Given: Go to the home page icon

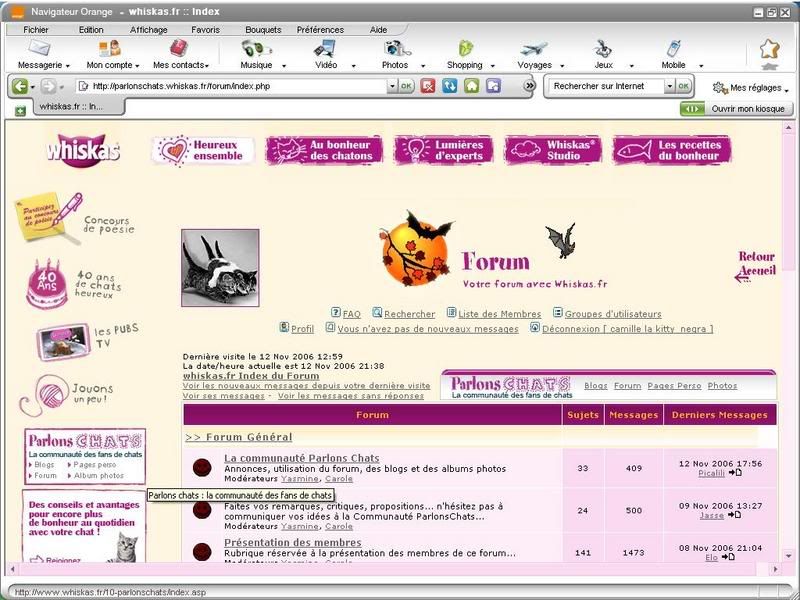Looking at the screenshot, I should coord(471,86).
